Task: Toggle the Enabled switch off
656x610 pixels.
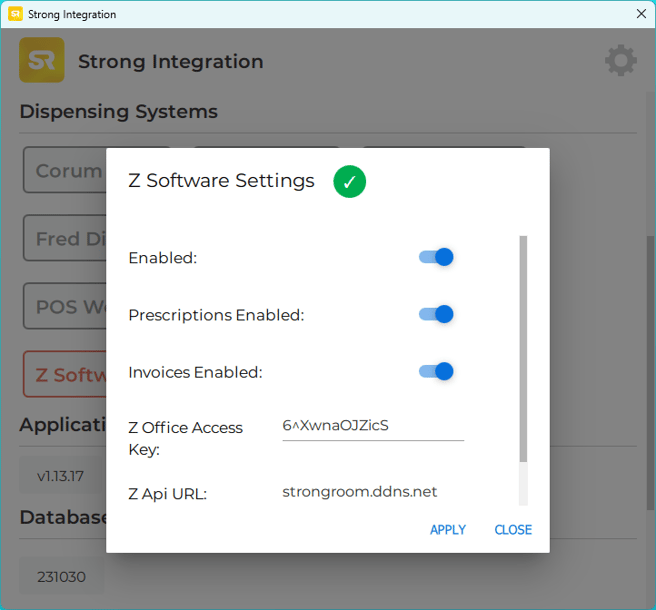Action: [436, 257]
